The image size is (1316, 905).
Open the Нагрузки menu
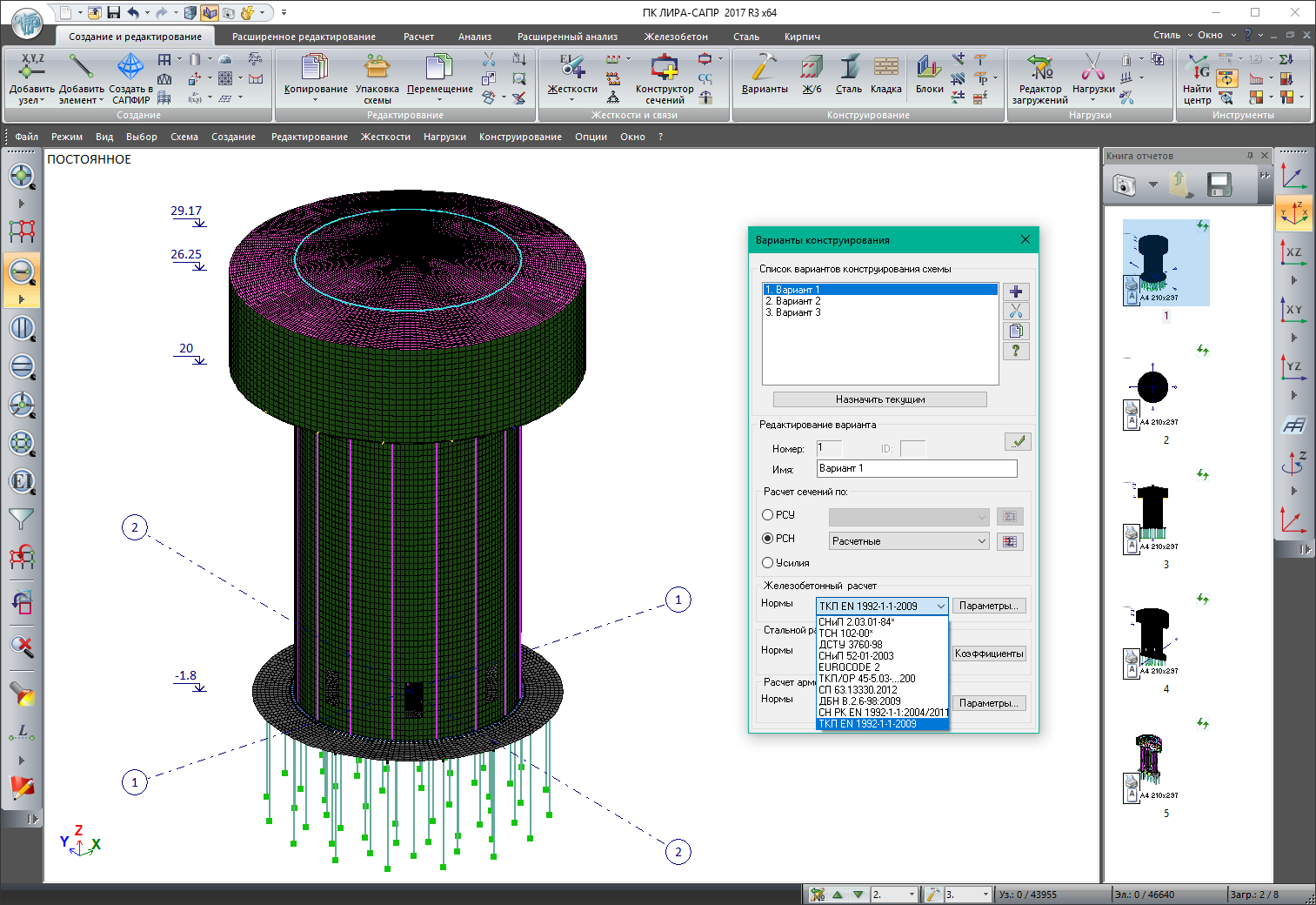click(x=444, y=137)
